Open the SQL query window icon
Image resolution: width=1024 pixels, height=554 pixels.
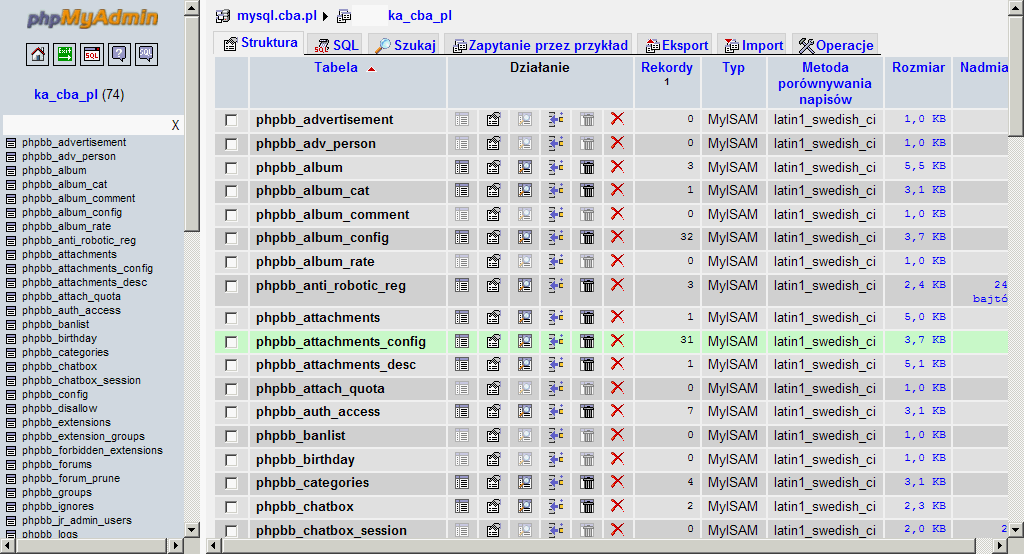click(x=92, y=54)
